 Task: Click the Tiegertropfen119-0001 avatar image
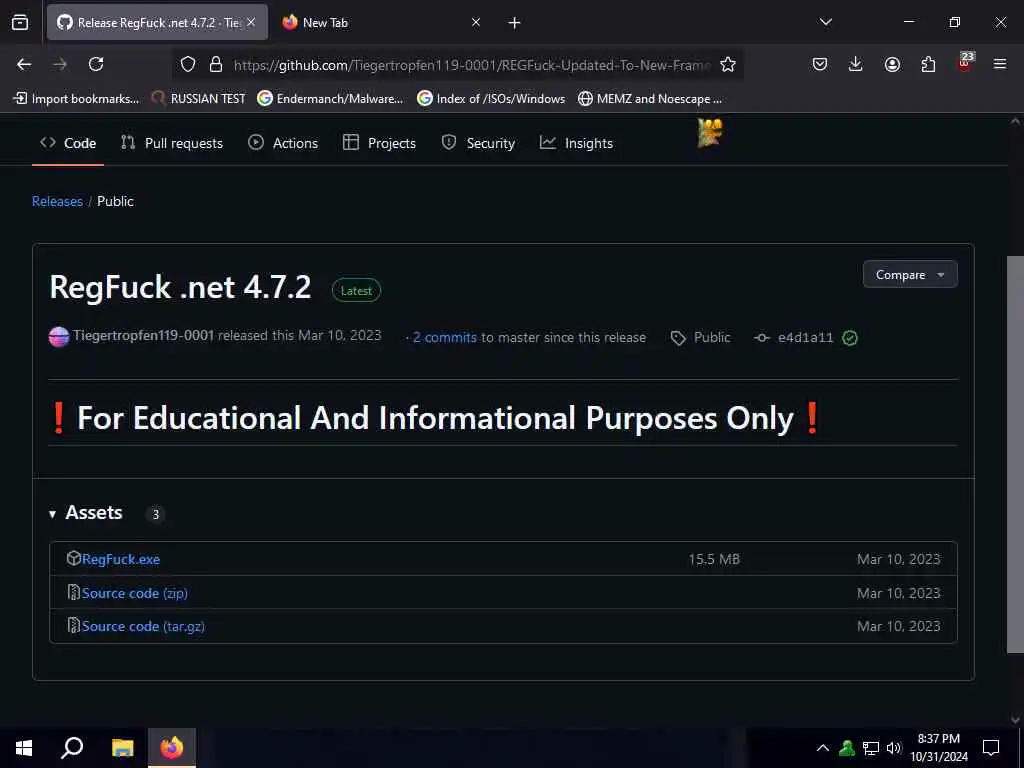coord(59,337)
